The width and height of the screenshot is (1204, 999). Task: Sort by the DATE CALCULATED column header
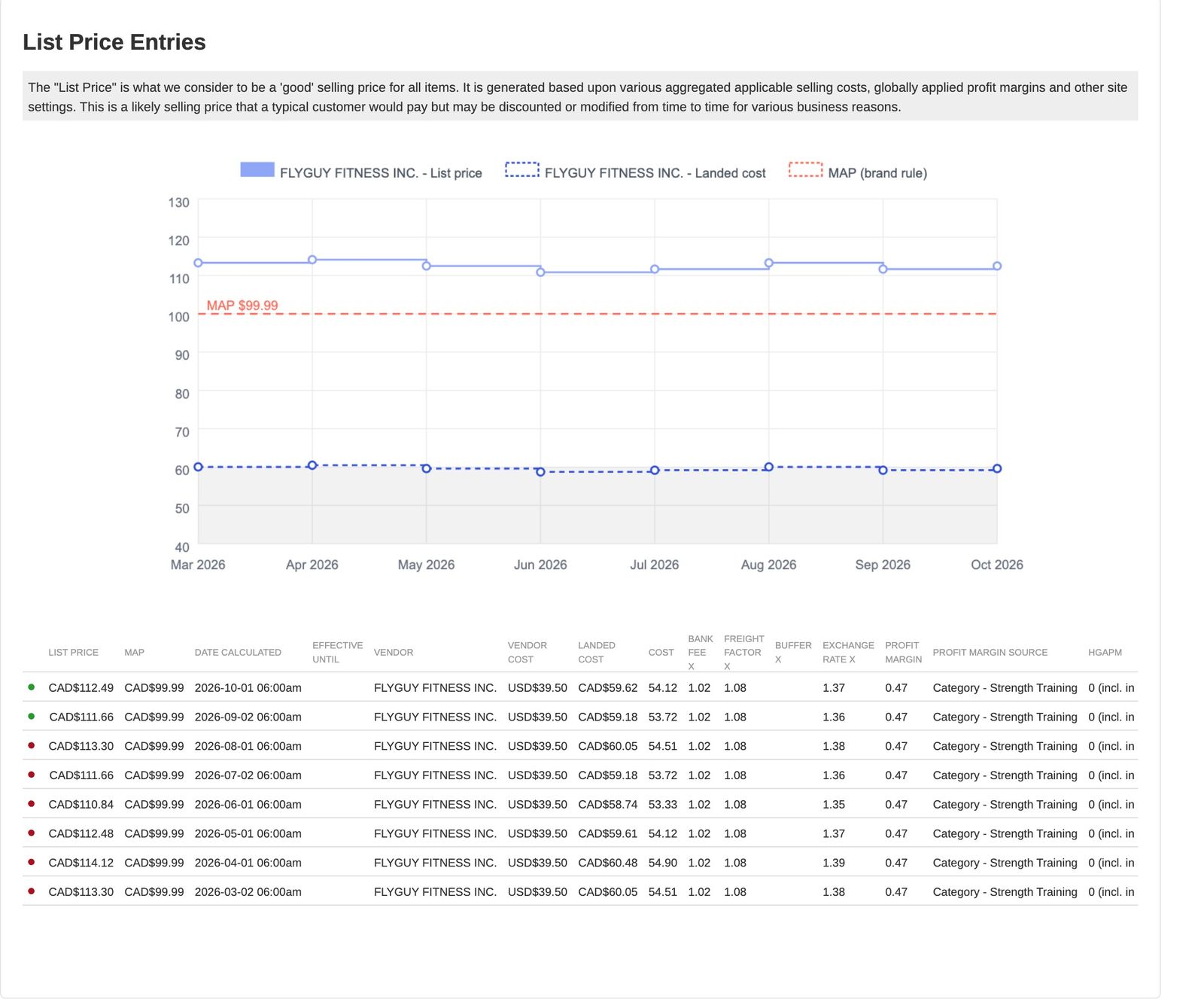(x=238, y=653)
